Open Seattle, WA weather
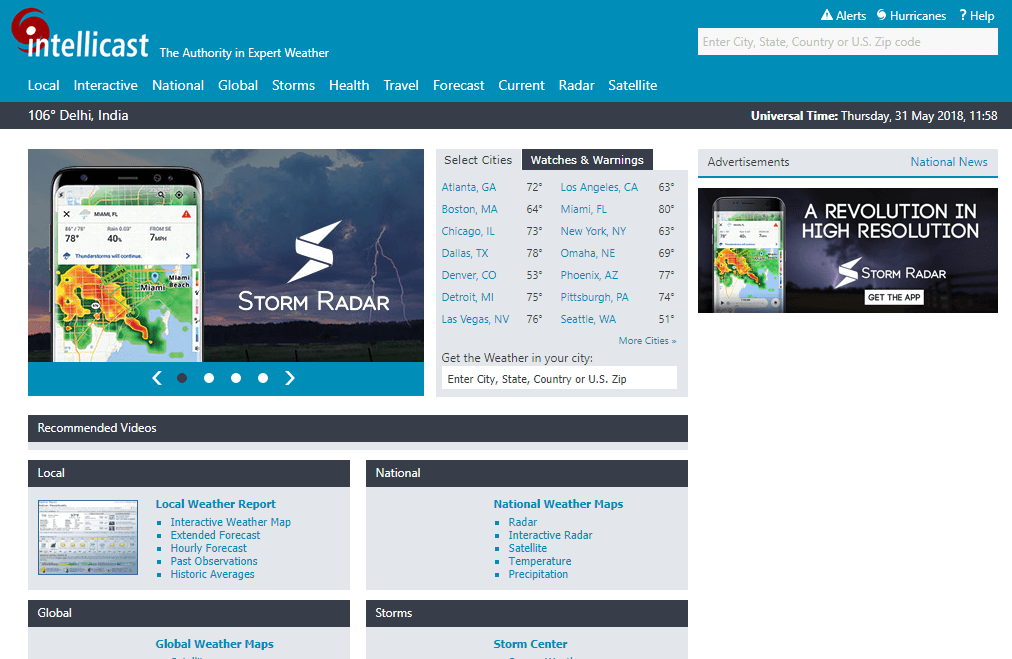Screen dimensions: 1012x659 [x=588, y=319]
